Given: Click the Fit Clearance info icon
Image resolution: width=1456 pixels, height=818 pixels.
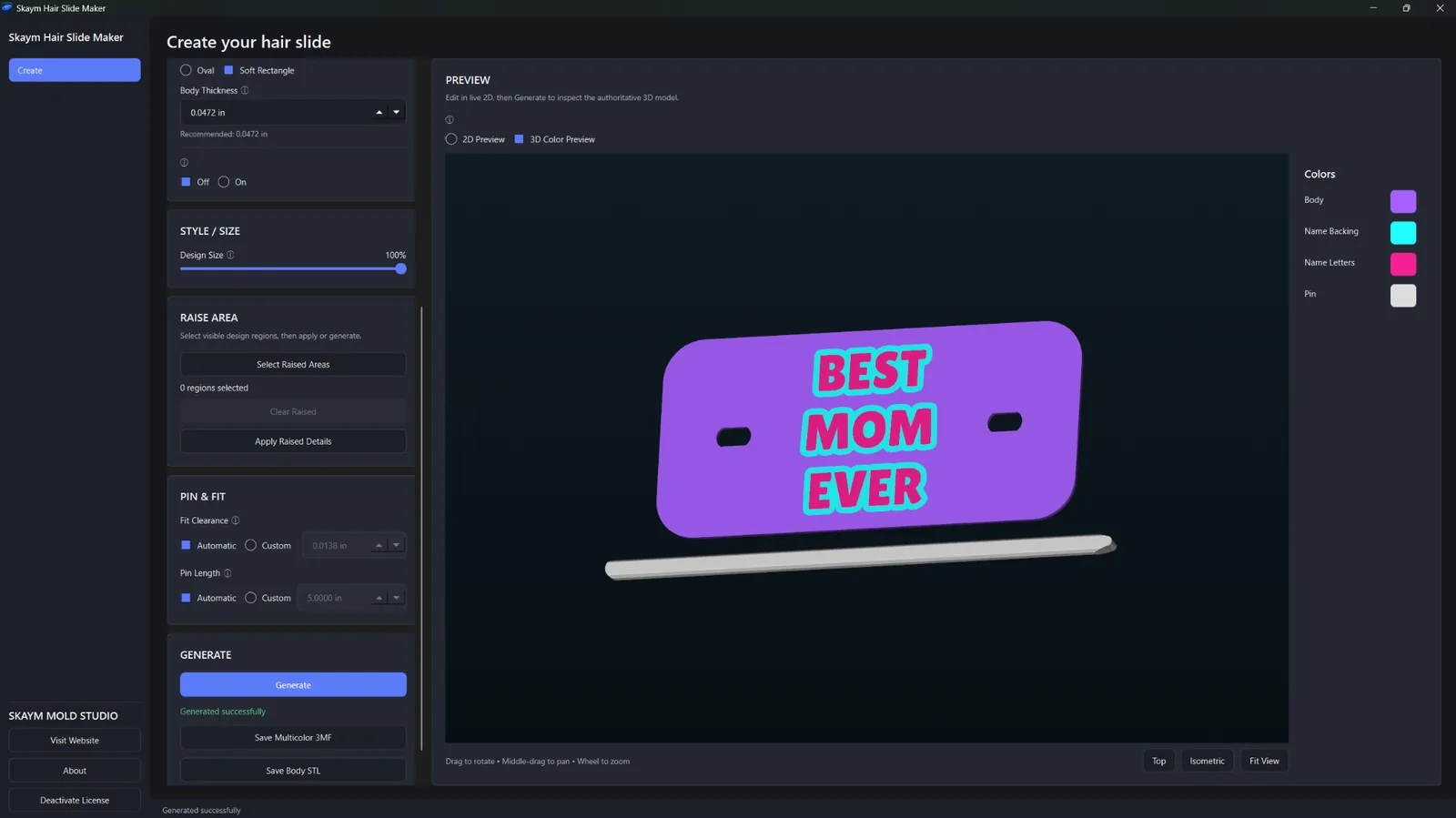Looking at the screenshot, I should coord(236,521).
